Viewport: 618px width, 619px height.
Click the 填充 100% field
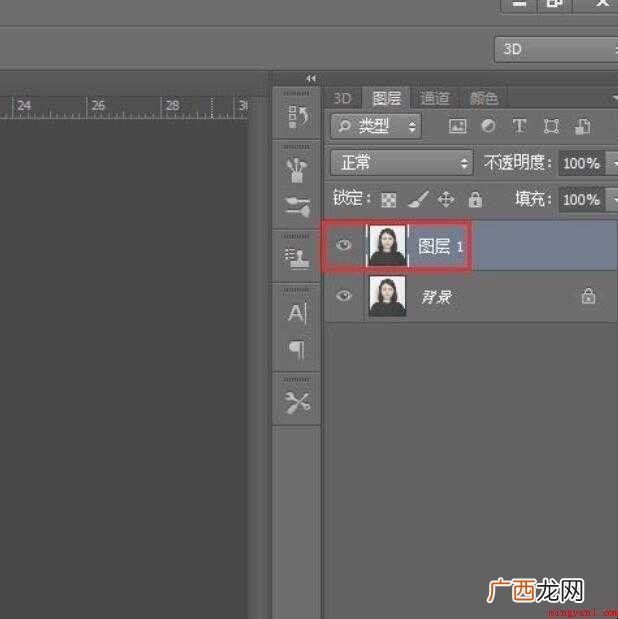click(x=582, y=199)
